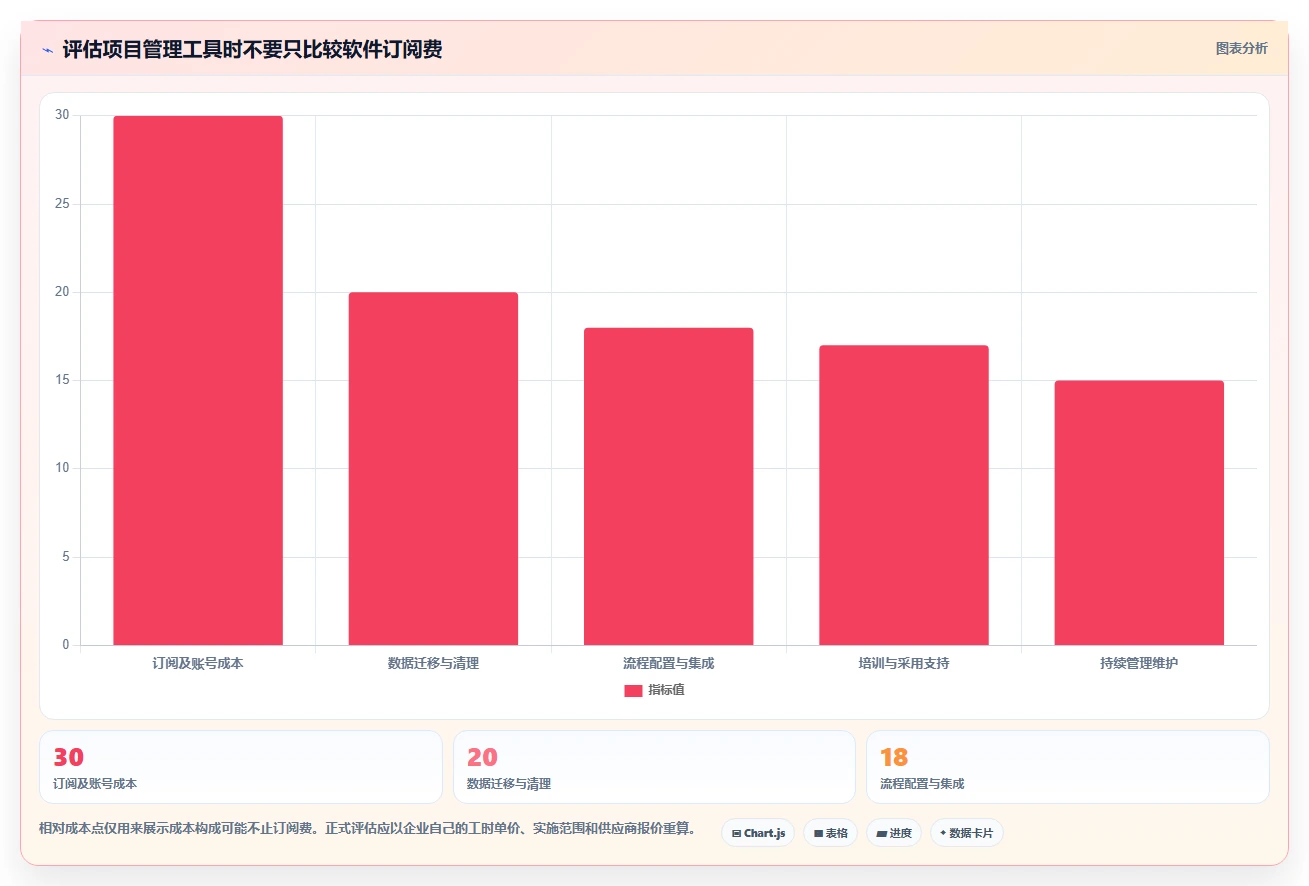
Task: Click the 培训与采用支持 bar in chart
Action: [x=904, y=495]
